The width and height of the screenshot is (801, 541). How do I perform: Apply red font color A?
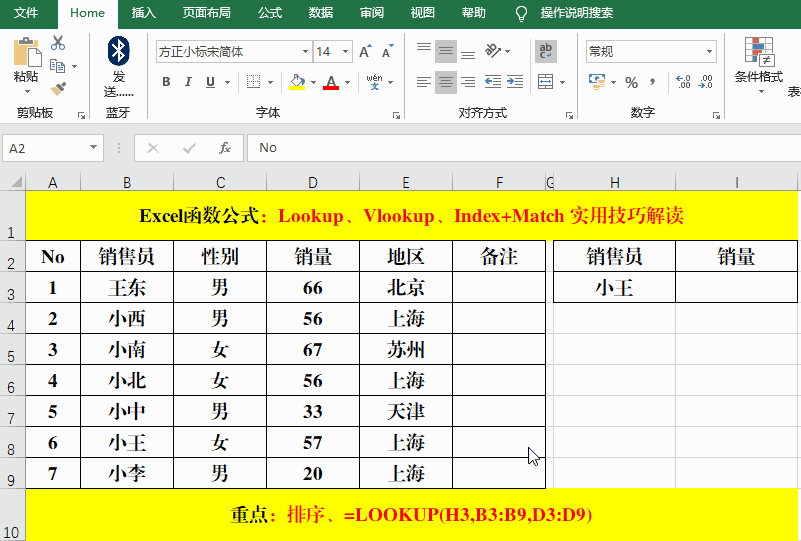[x=331, y=82]
